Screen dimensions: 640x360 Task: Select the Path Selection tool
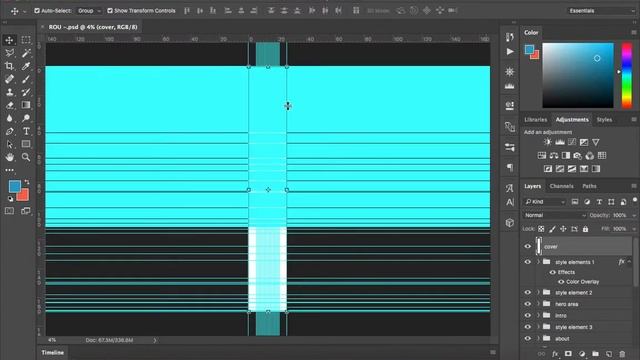coord(9,144)
